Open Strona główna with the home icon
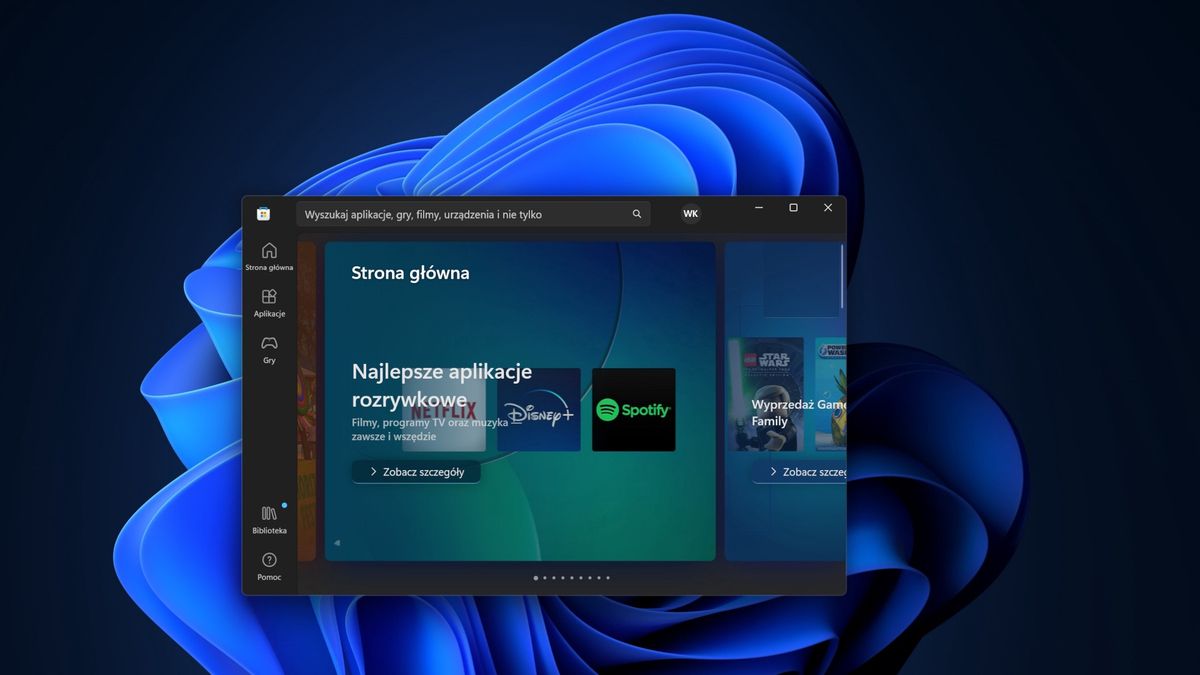This screenshot has height=675, width=1200. click(268, 253)
